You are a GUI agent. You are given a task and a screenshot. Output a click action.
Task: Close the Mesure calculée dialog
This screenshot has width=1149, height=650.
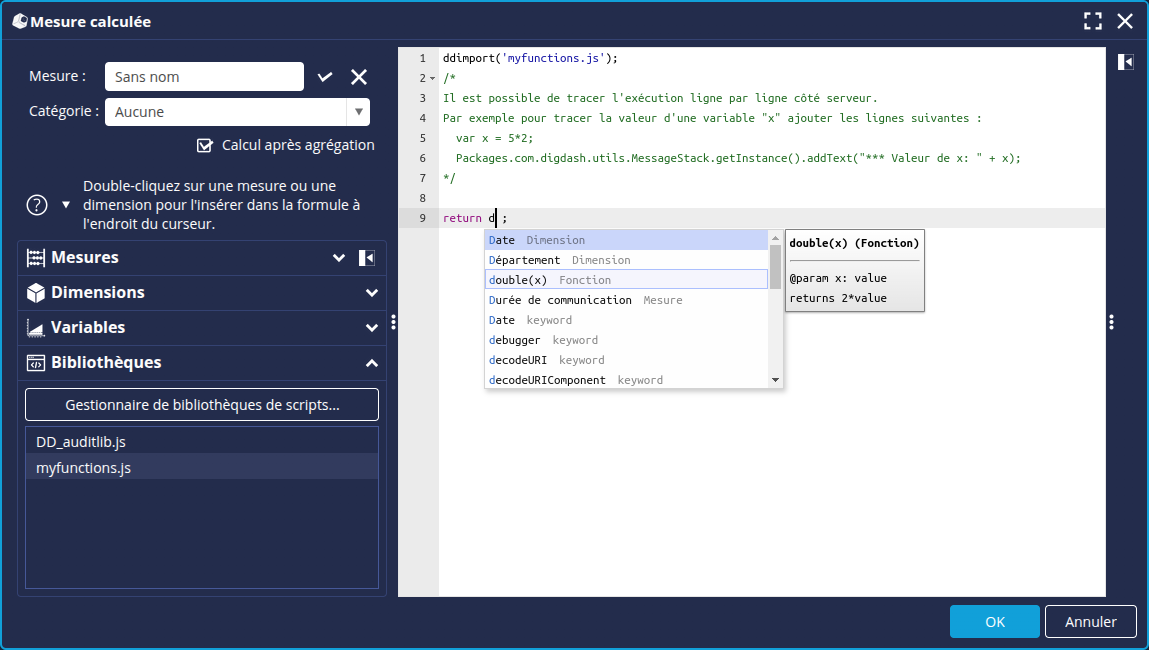[x=1125, y=21]
